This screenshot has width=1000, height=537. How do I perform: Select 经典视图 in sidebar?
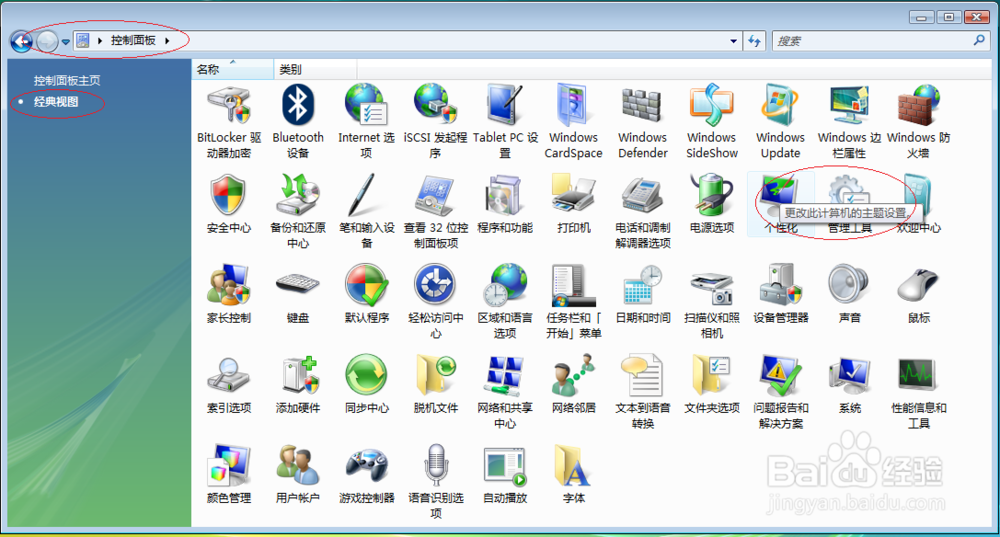[56, 101]
